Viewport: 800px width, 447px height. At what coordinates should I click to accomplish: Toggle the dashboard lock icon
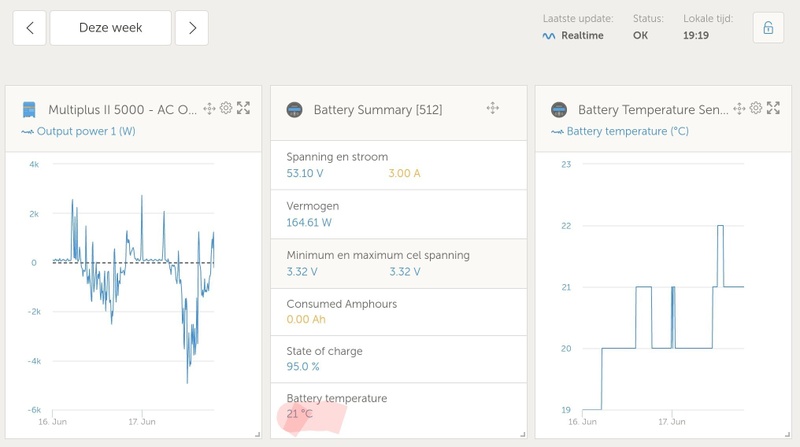(x=768, y=28)
